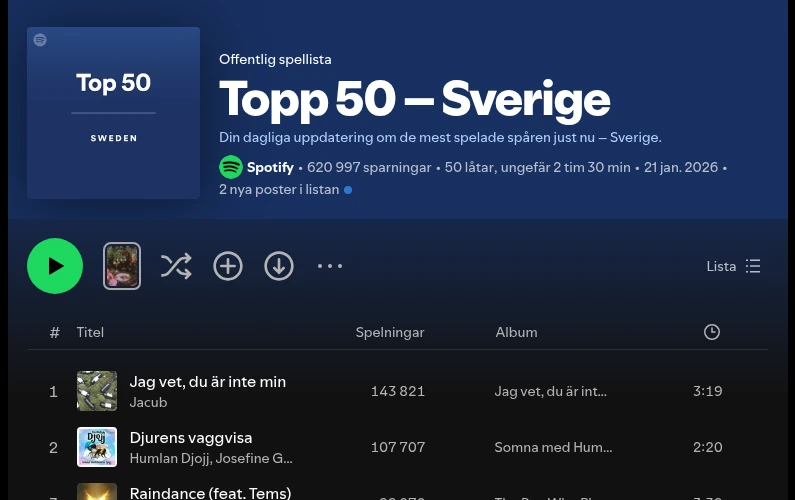Play the Topp 50 – Sverige playlist
The width and height of the screenshot is (795, 500).
pos(55,266)
